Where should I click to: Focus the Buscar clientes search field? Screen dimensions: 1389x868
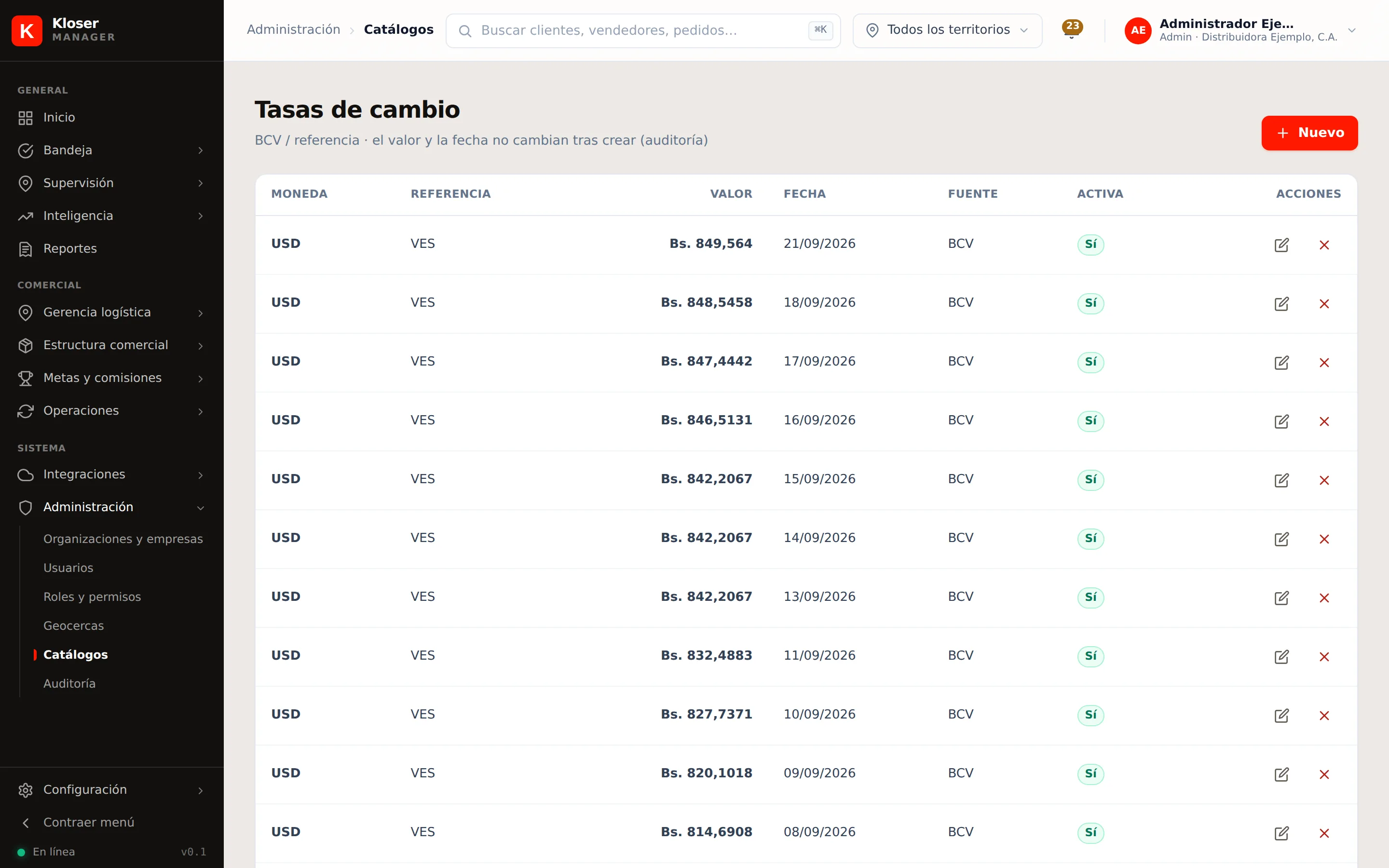pos(643,30)
